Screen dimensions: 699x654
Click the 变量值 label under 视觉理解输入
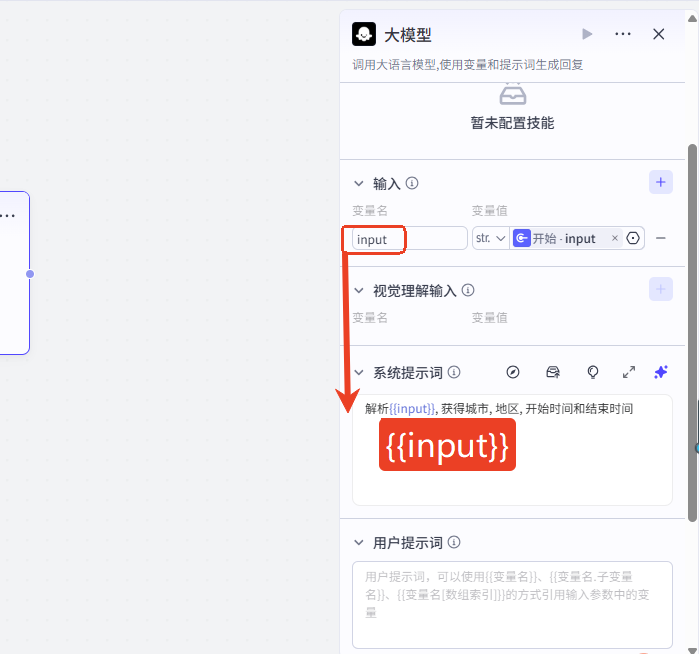pos(489,318)
